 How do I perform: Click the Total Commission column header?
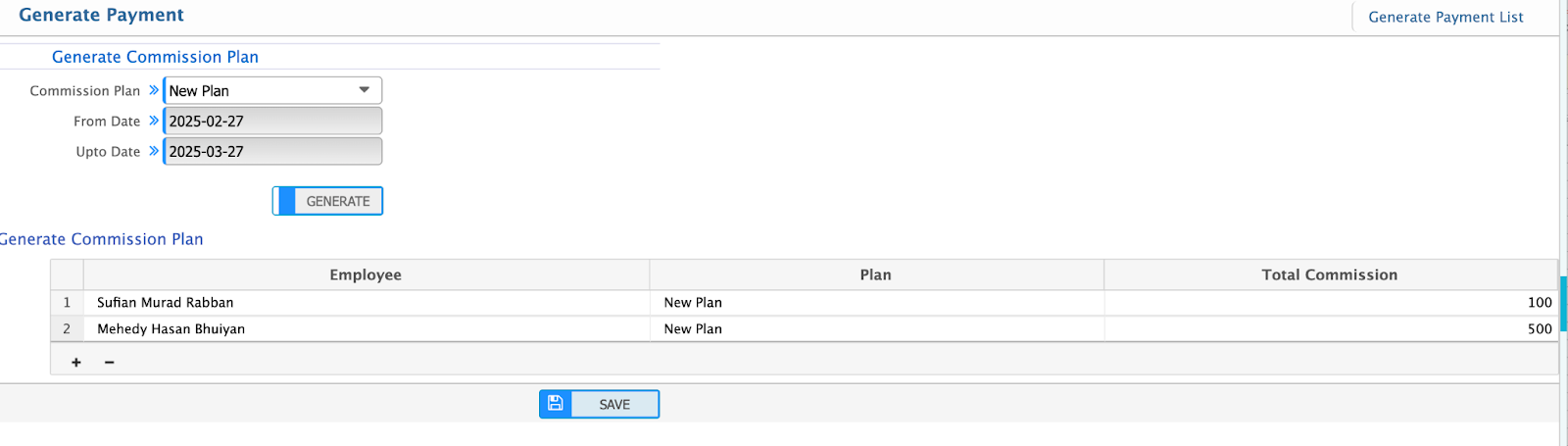[1329, 275]
